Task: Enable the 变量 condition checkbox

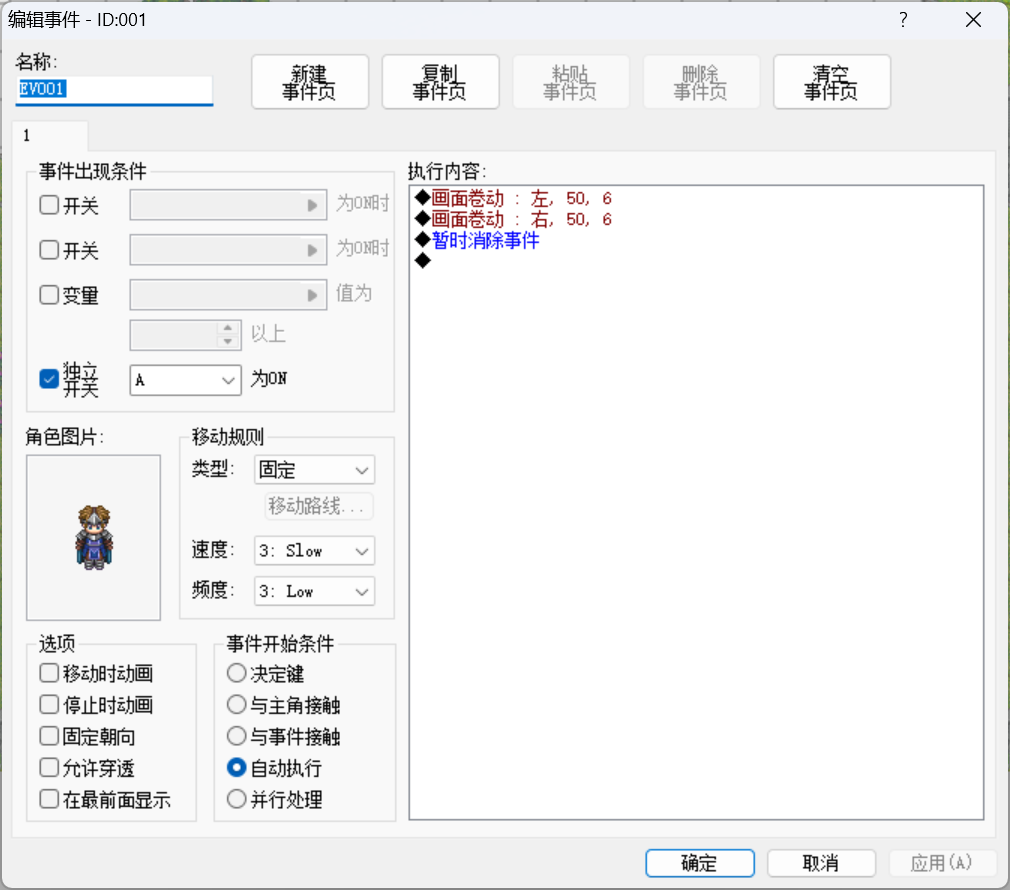Action: point(49,295)
